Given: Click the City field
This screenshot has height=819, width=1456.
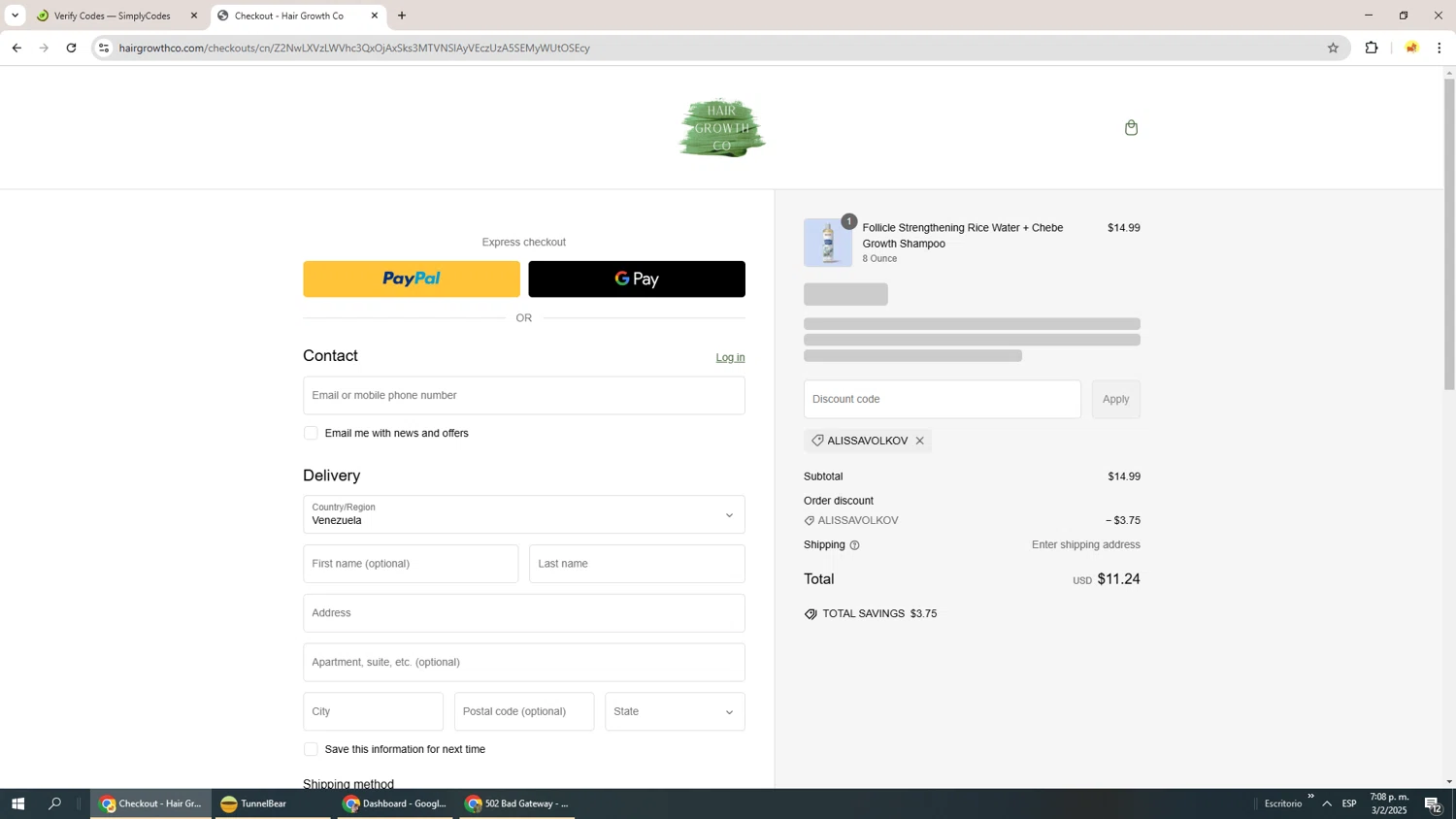Looking at the screenshot, I should [373, 711].
